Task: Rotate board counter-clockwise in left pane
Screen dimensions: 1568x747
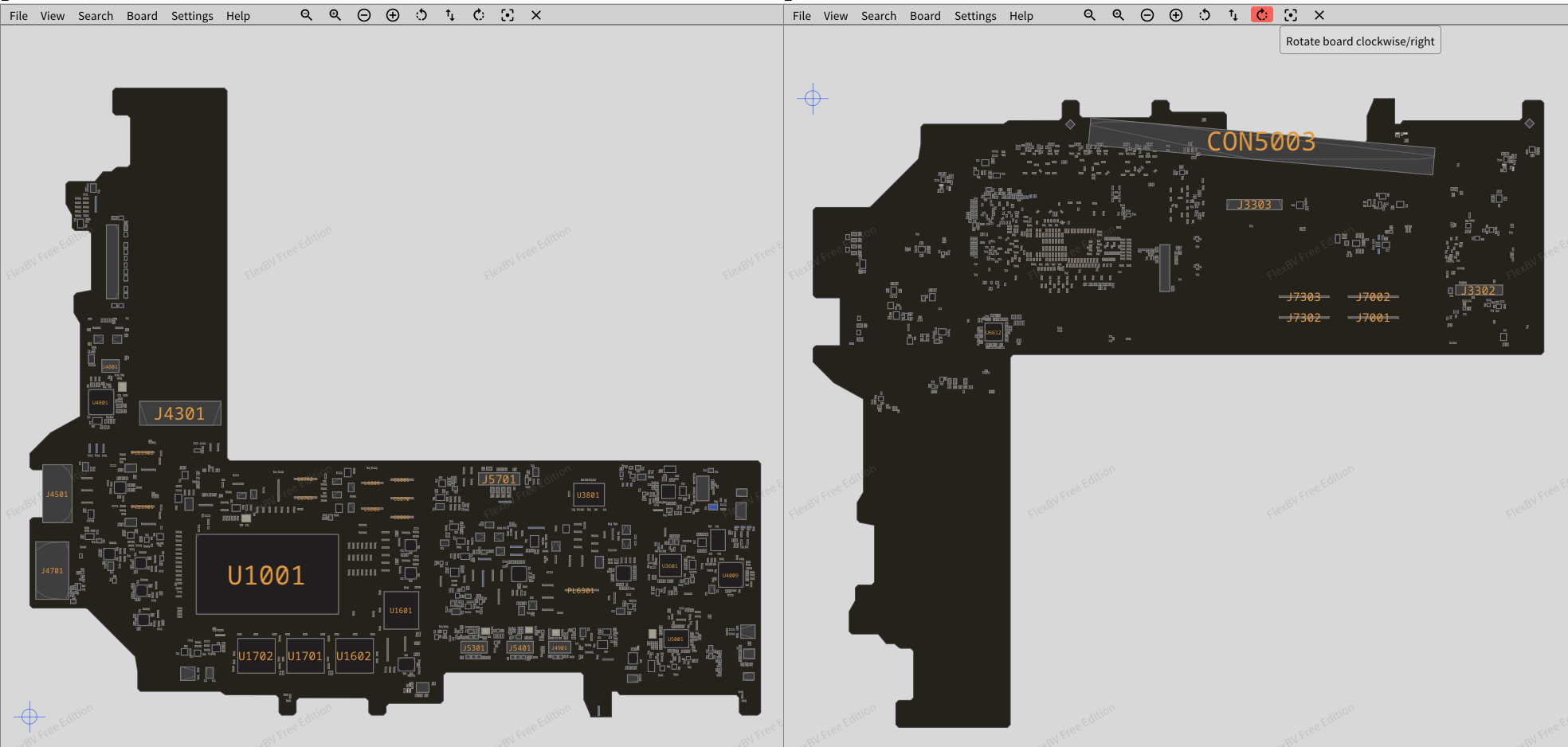Action: click(x=421, y=15)
